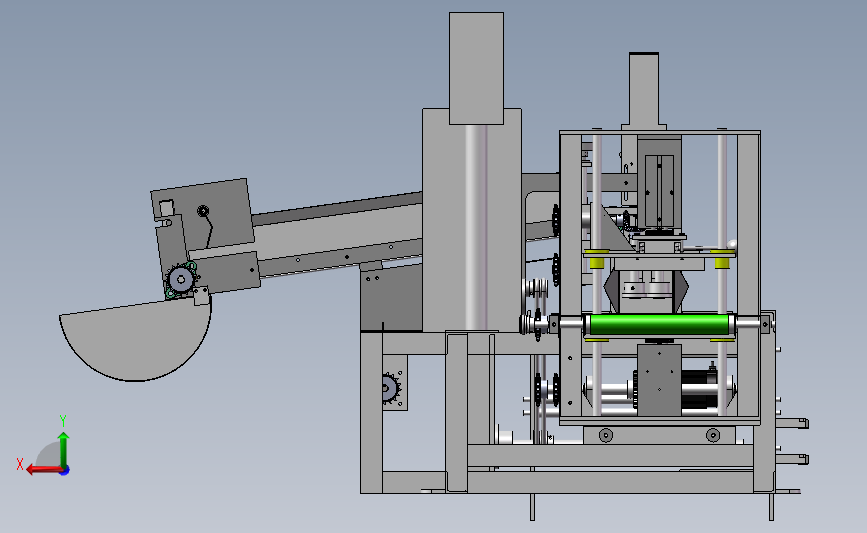Image resolution: width=867 pixels, height=533 pixels.
Task: Select the narrow vertical tube above the cage frame
Action: coord(644,91)
